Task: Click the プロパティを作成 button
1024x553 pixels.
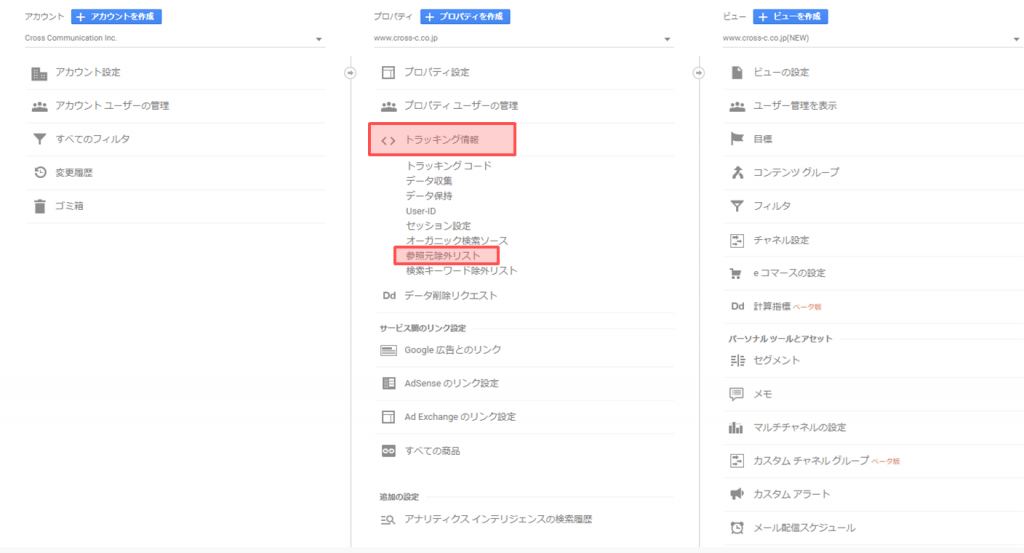Action: click(x=465, y=17)
